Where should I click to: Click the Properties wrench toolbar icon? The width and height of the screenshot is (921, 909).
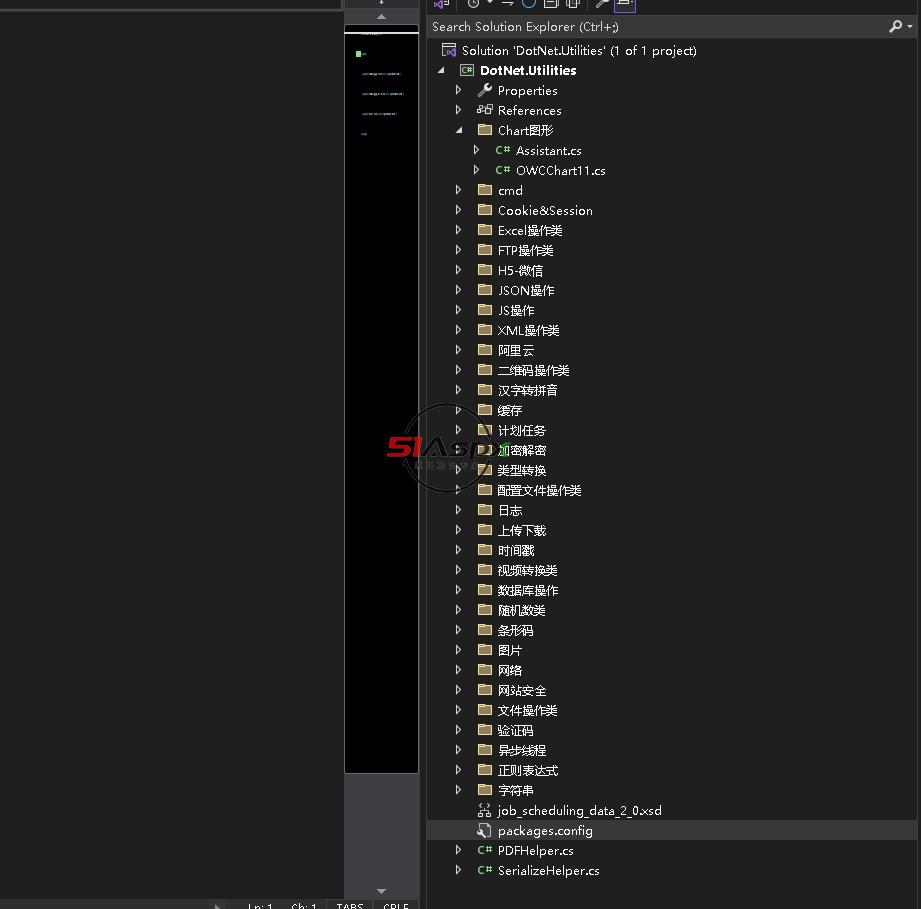coord(602,4)
